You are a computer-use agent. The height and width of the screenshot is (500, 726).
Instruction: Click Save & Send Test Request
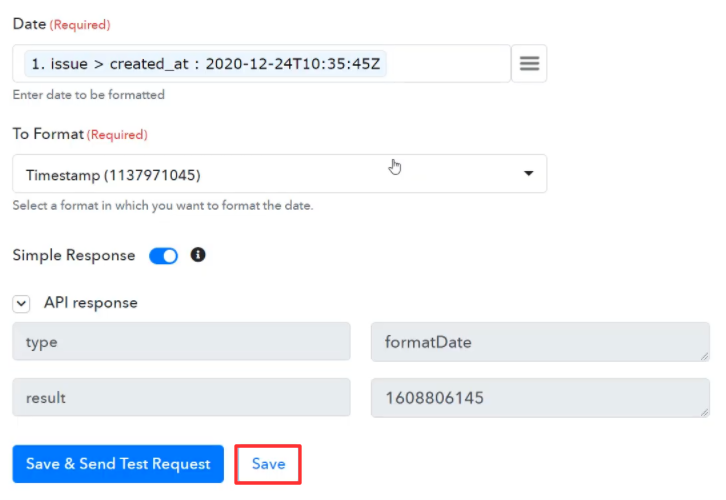(x=118, y=464)
